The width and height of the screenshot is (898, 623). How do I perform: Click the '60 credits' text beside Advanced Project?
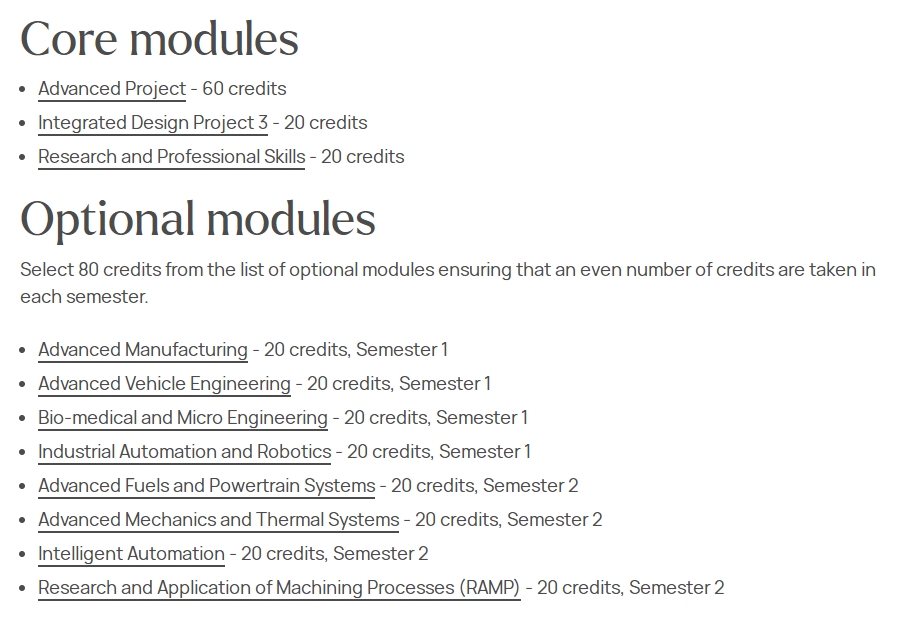[x=244, y=89]
